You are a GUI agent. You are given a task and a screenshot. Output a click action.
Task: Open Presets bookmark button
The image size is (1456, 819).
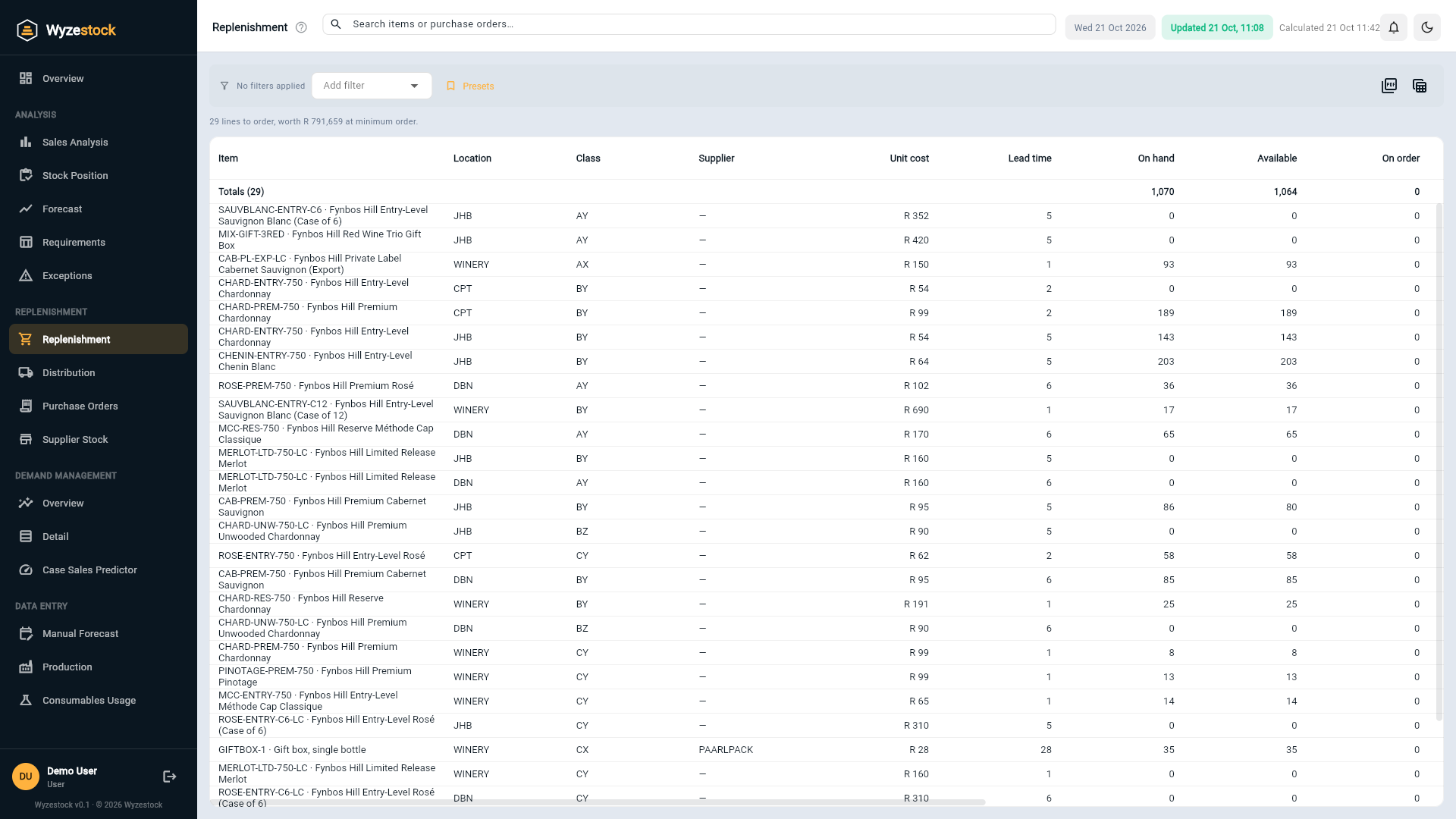470,86
